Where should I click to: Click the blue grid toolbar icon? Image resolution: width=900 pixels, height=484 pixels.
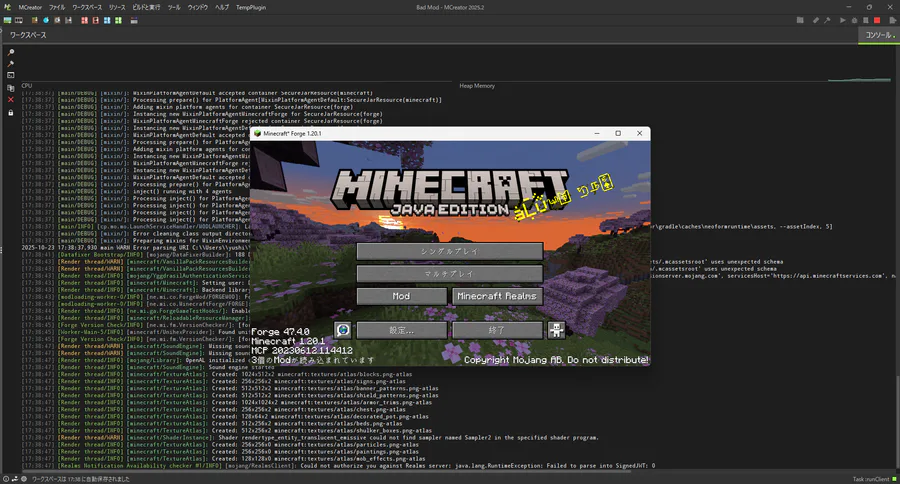click(x=107, y=20)
